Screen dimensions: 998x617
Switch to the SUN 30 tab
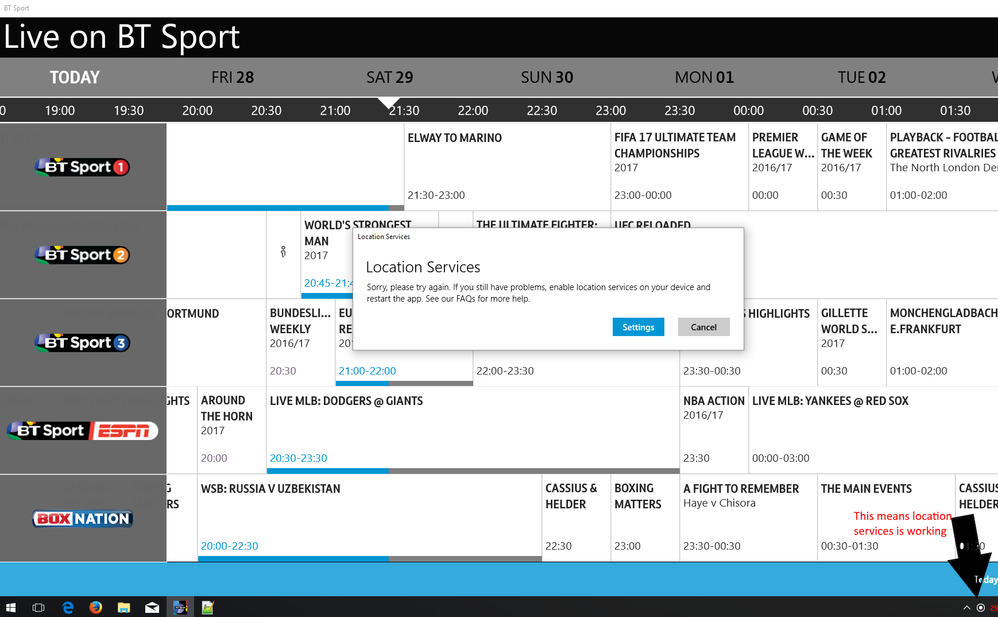(x=547, y=78)
